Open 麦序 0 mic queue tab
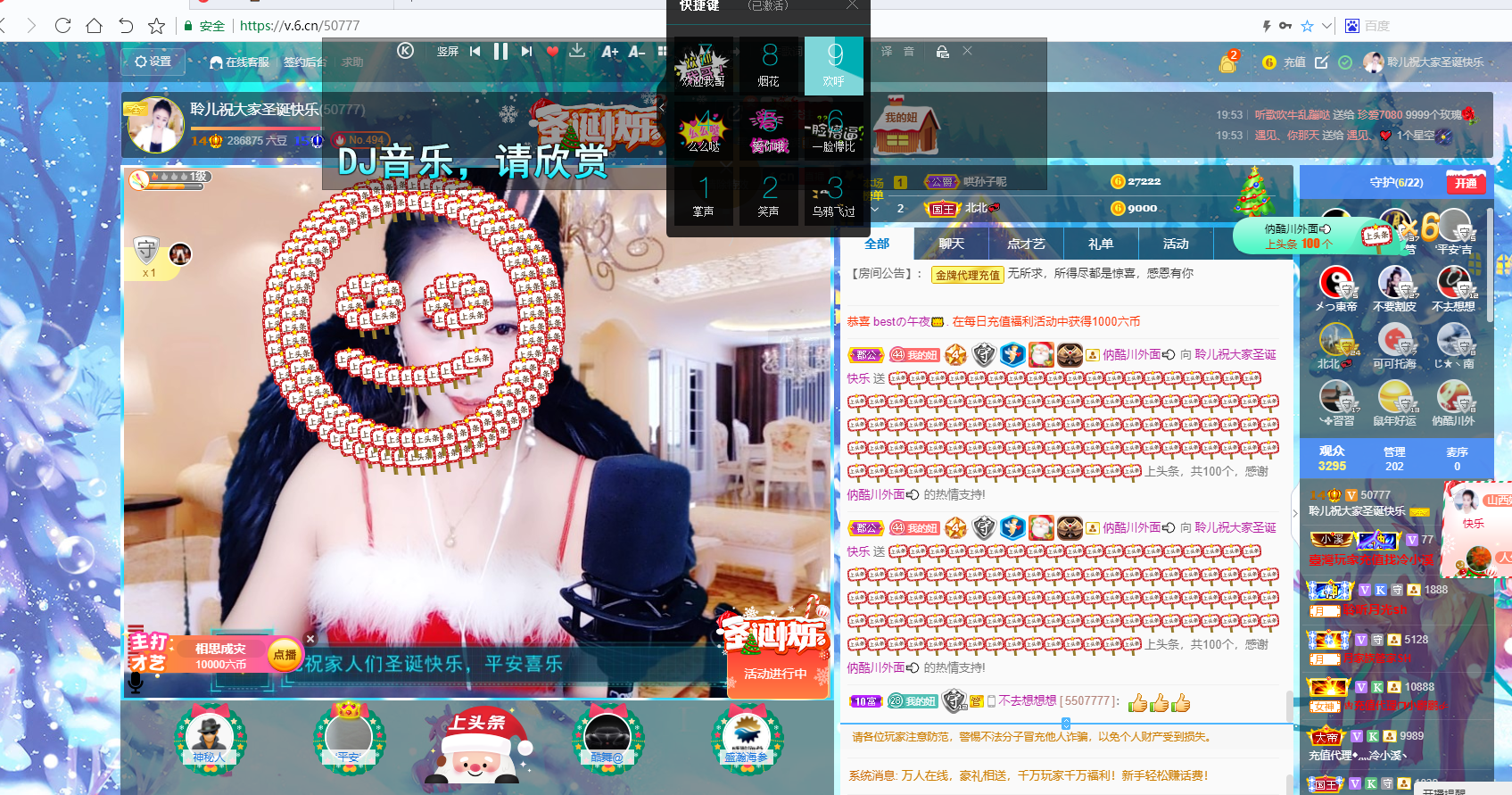The image size is (1512, 795). coord(1457,458)
